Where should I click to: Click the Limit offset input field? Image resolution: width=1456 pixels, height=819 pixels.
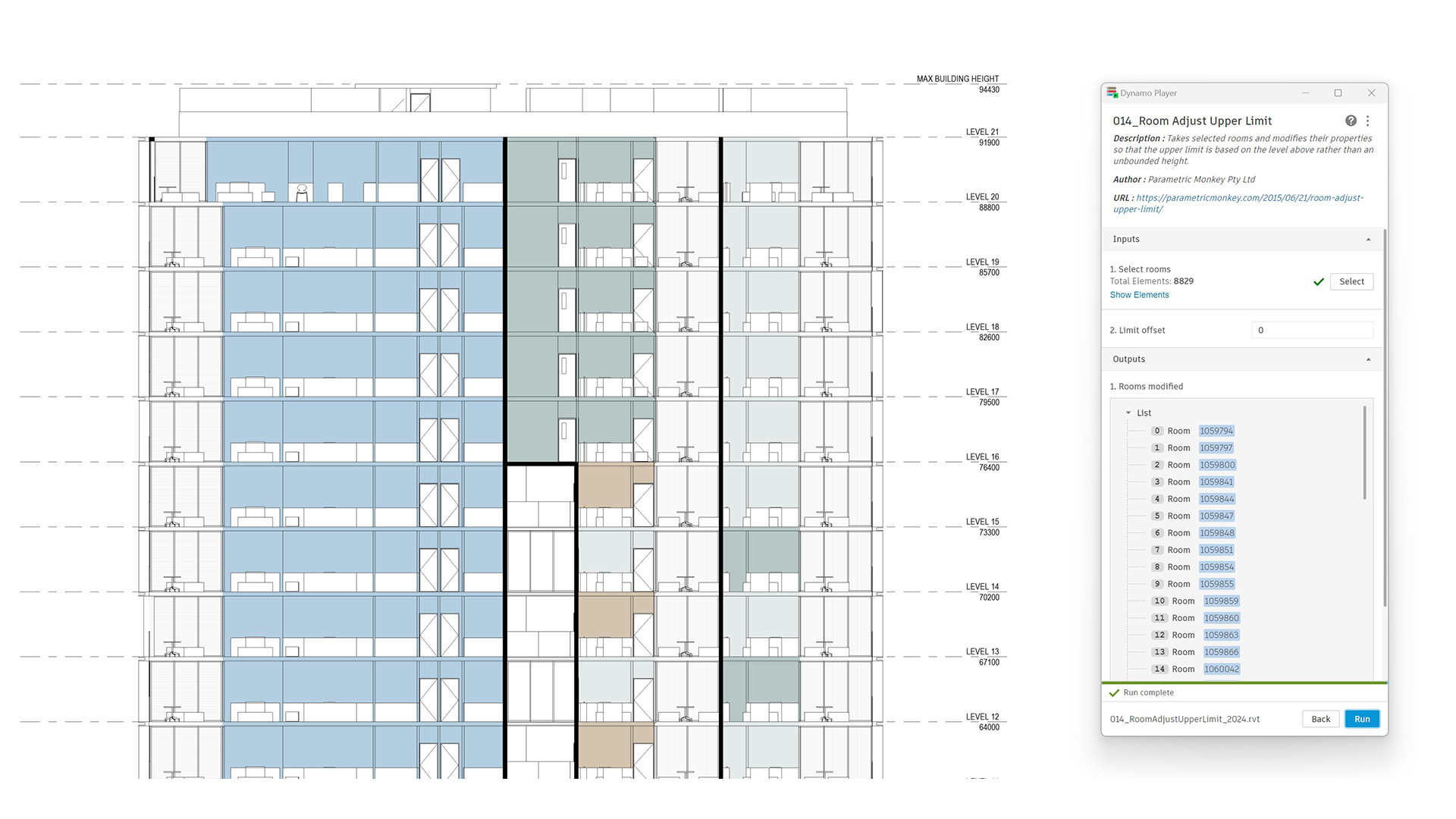1312,330
